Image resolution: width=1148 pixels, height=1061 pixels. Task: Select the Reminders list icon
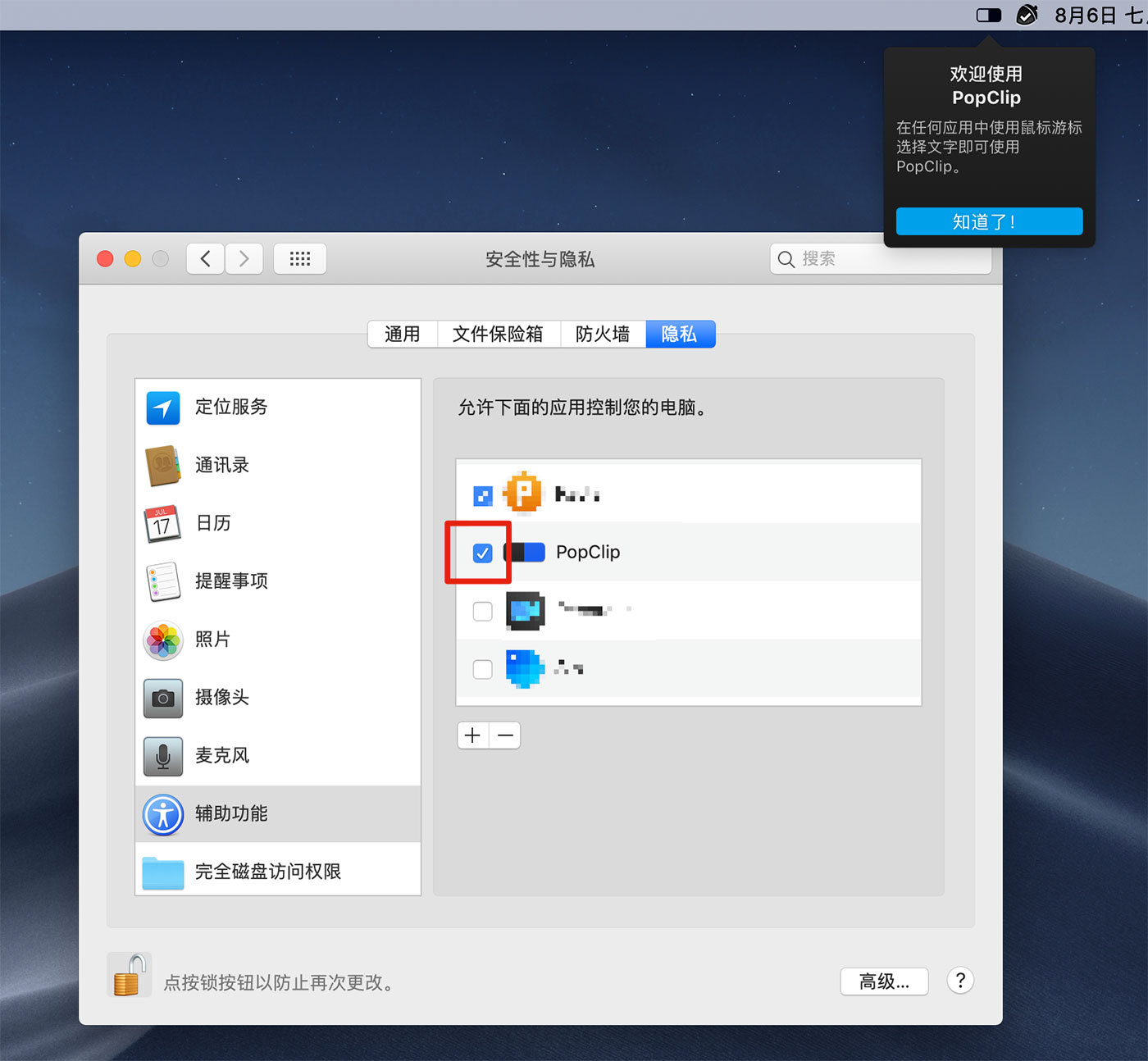[163, 581]
